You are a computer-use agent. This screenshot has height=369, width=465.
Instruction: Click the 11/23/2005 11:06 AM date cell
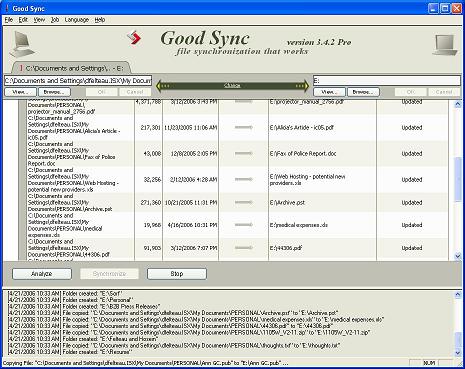click(x=191, y=127)
